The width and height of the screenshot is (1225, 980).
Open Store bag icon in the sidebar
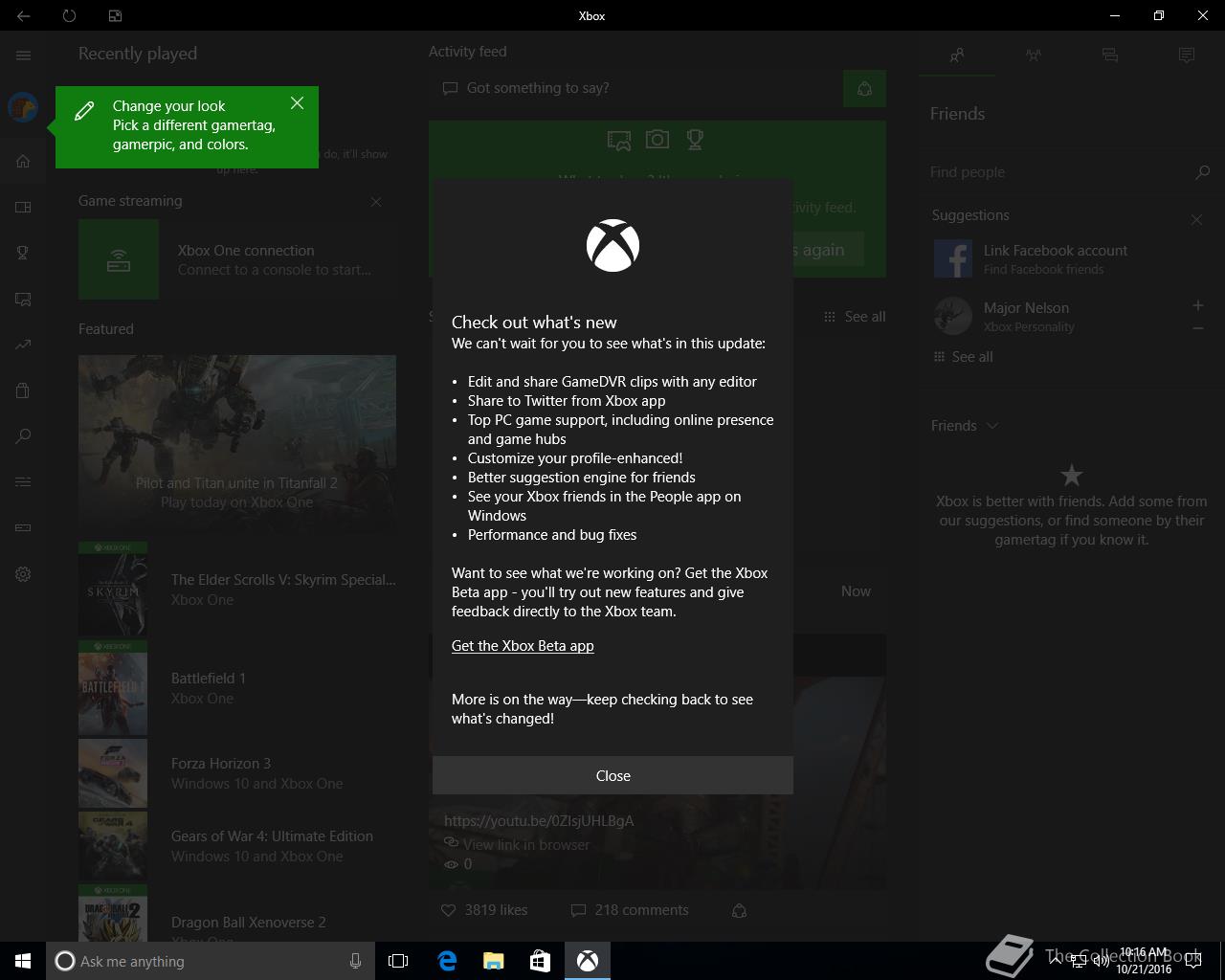[x=23, y=390]
